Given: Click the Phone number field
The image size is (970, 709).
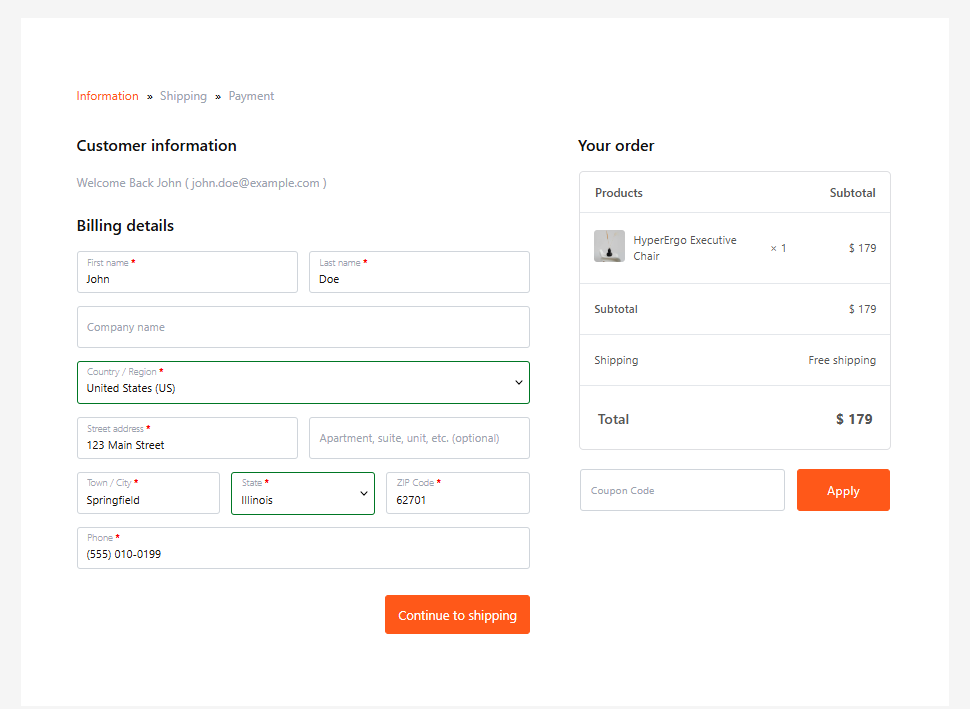Looking at the screenshot, I should (303, 548).
